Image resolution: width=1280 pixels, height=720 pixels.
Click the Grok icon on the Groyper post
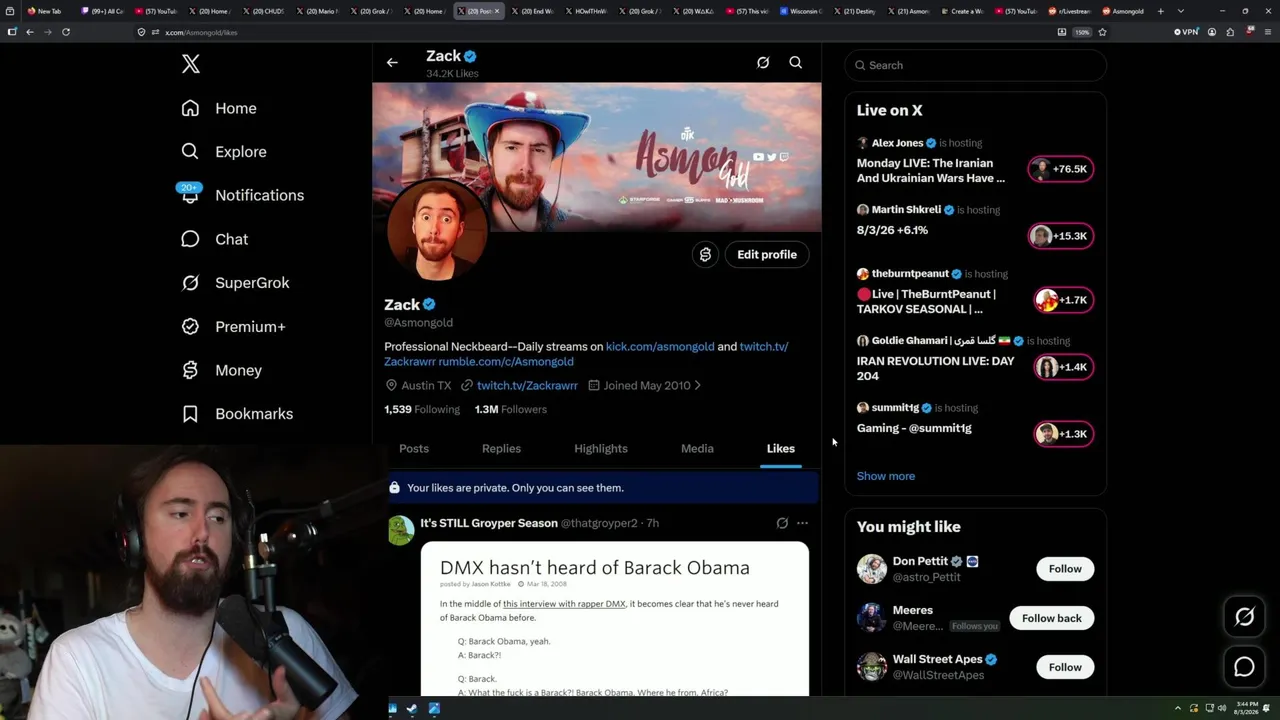tap(782, 523)
